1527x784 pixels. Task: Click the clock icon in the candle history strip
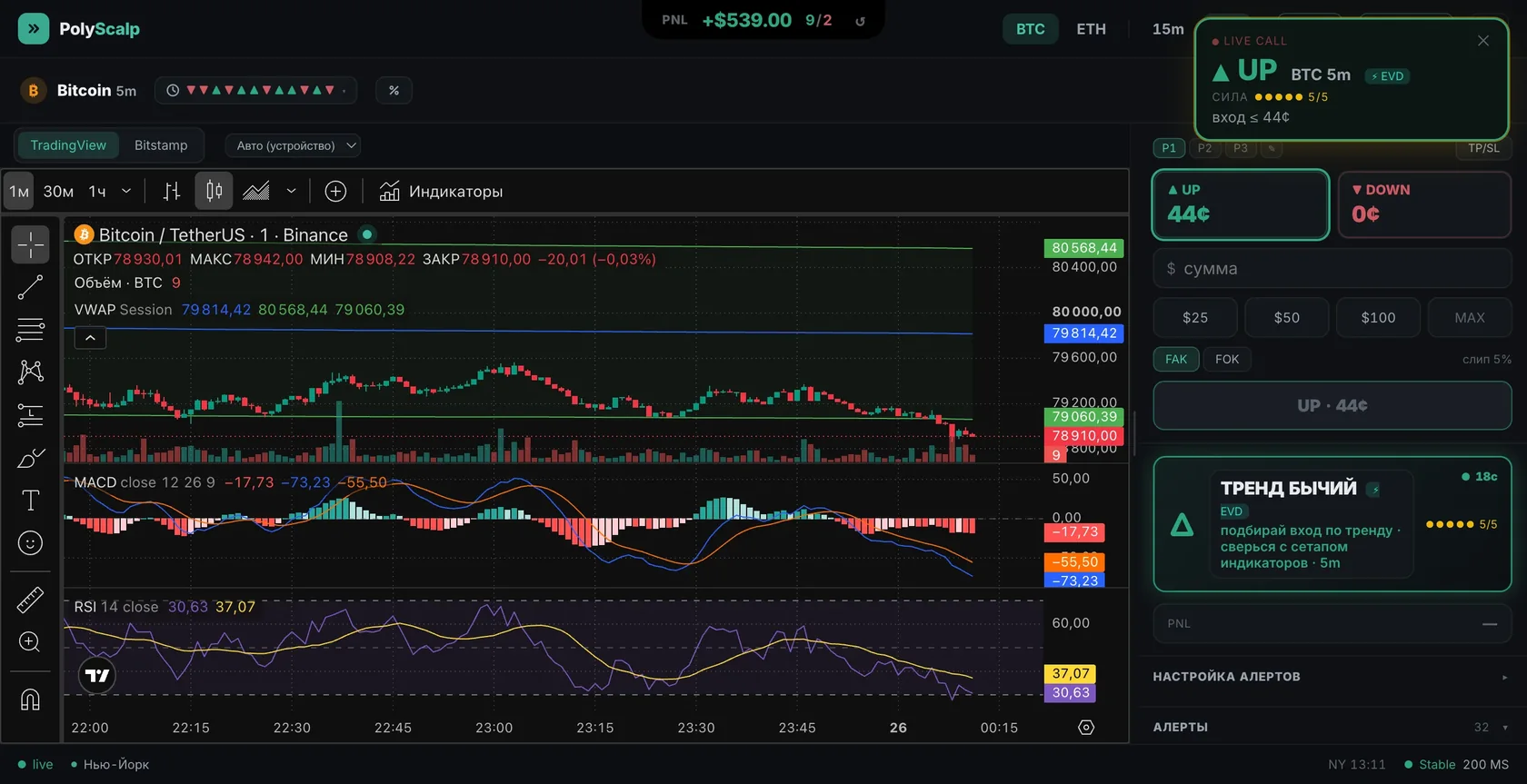point(173,91)
